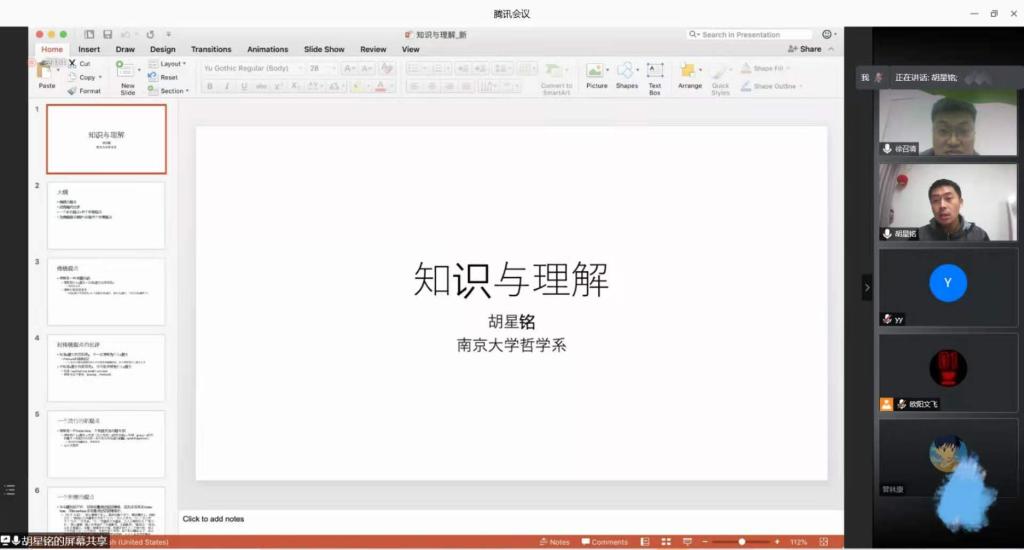Toggle the Comments pane in status bar
The width and height of the screenshot is (1024, 550).
pos(604,542)
